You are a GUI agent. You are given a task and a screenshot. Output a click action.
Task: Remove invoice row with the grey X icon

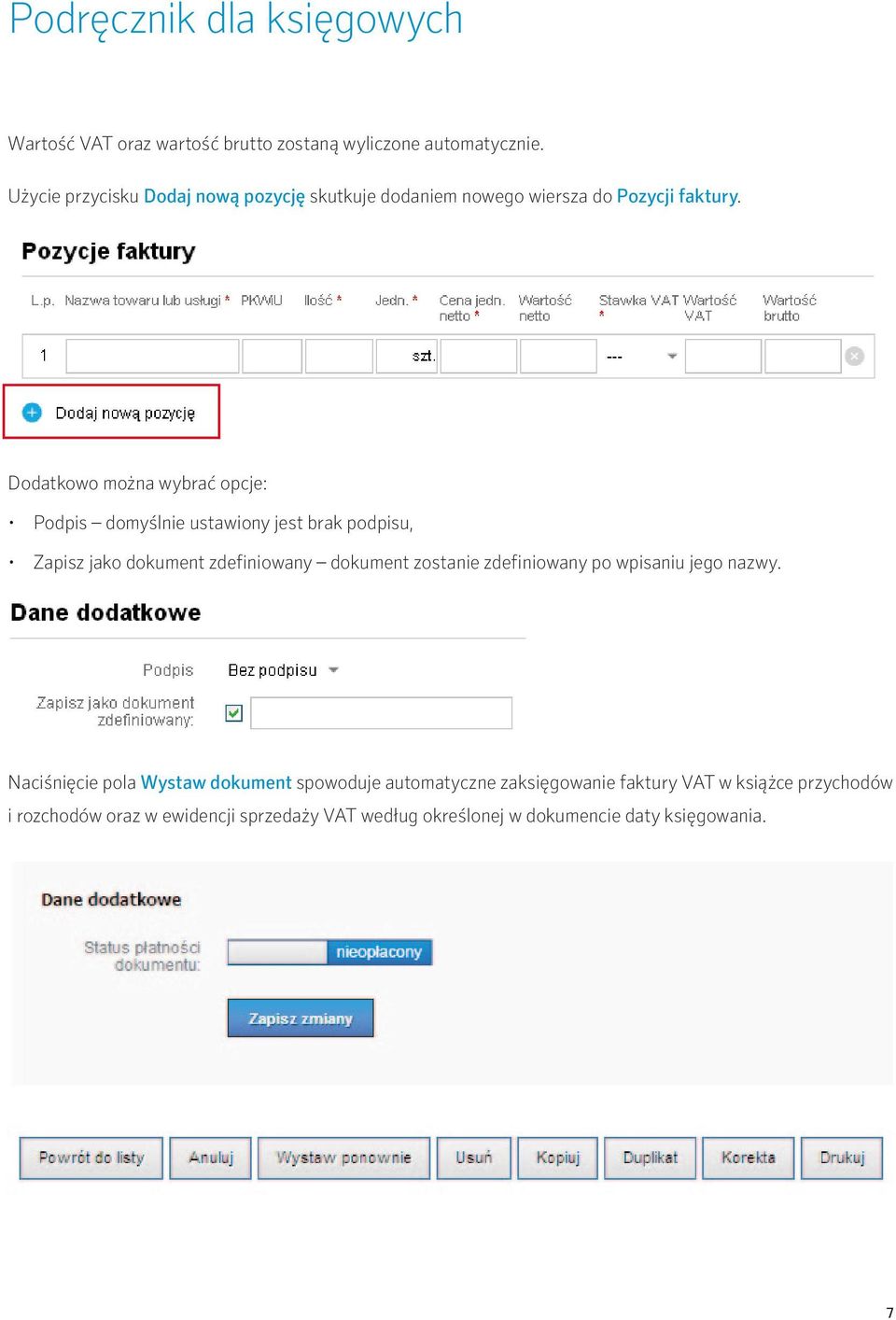[854, 357]
